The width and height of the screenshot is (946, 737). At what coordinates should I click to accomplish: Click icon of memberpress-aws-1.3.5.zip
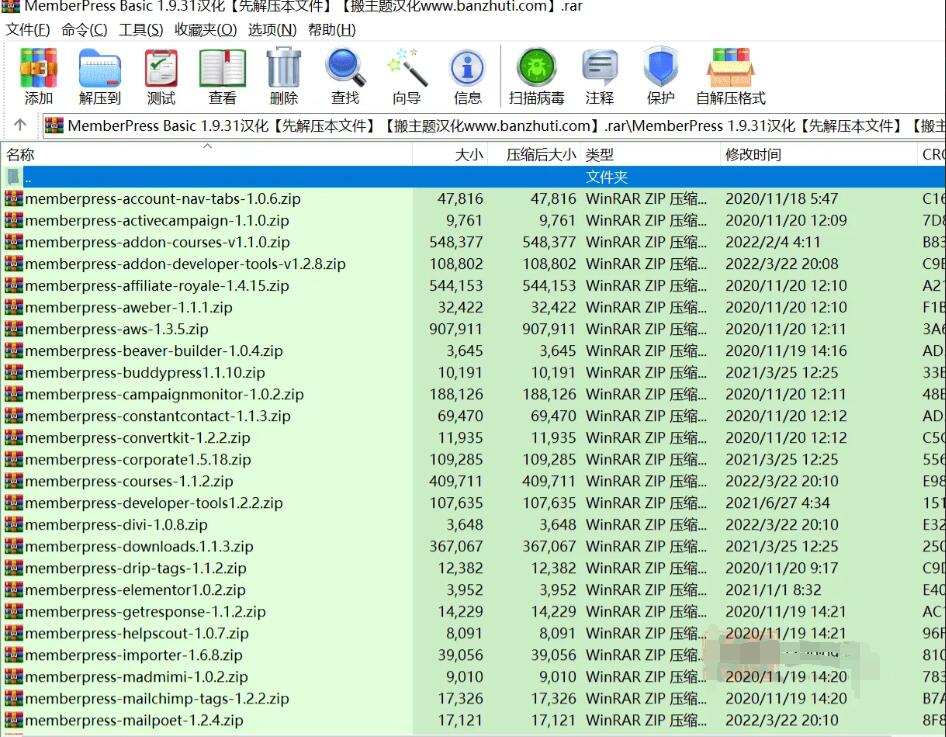click(13, 329)
